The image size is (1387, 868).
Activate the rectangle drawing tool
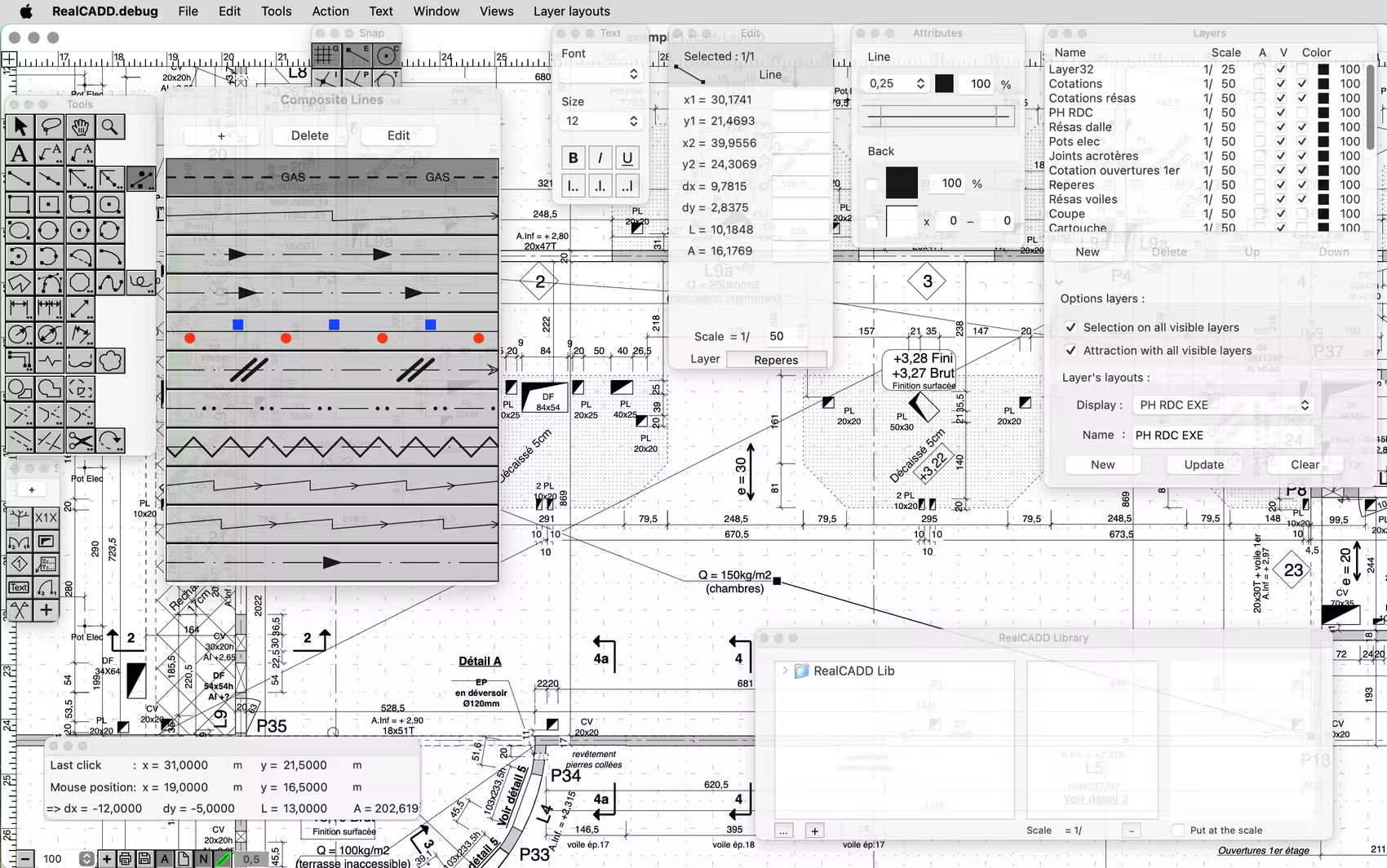(x=20, y=205)
